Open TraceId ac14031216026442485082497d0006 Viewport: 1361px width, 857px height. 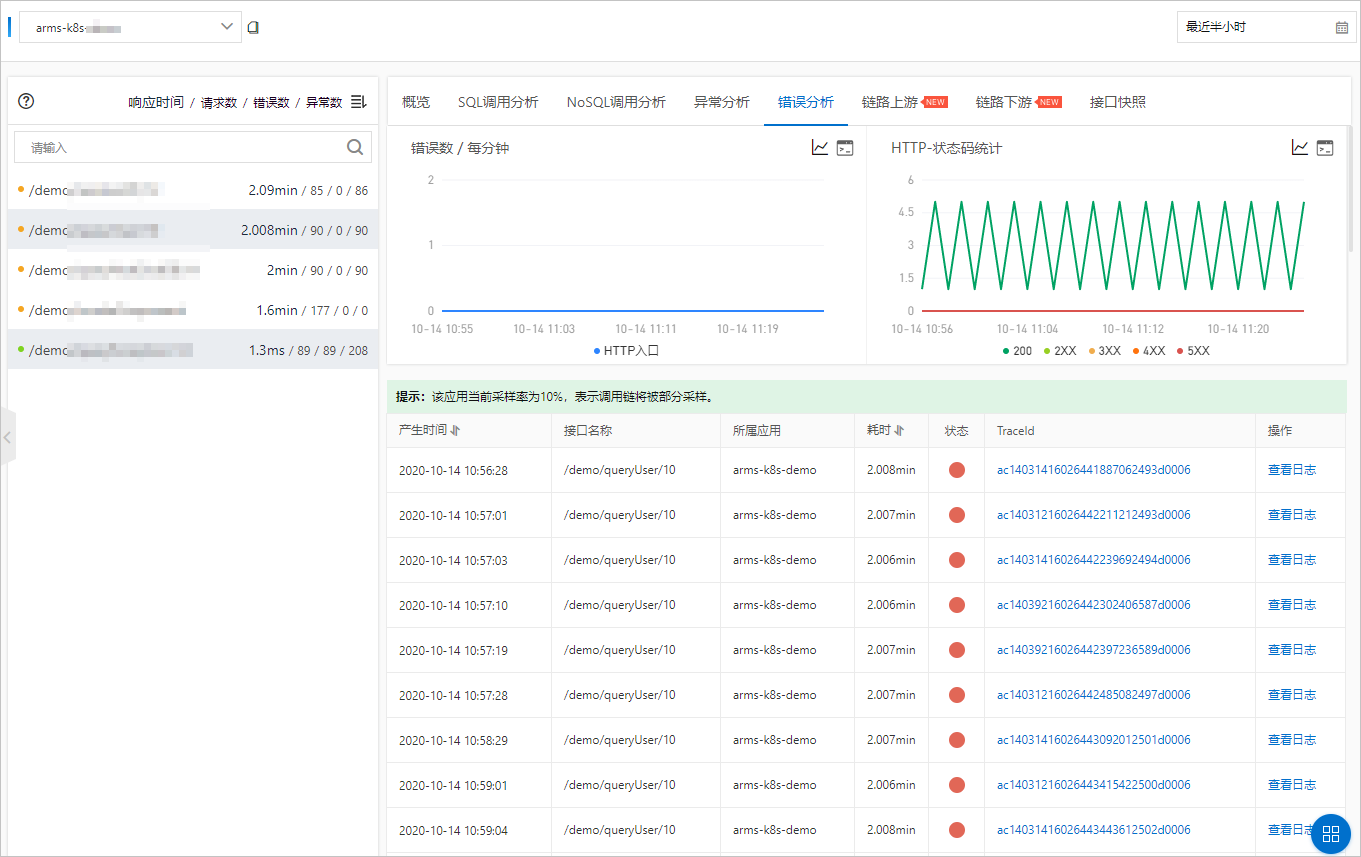tap(1093, 695)
